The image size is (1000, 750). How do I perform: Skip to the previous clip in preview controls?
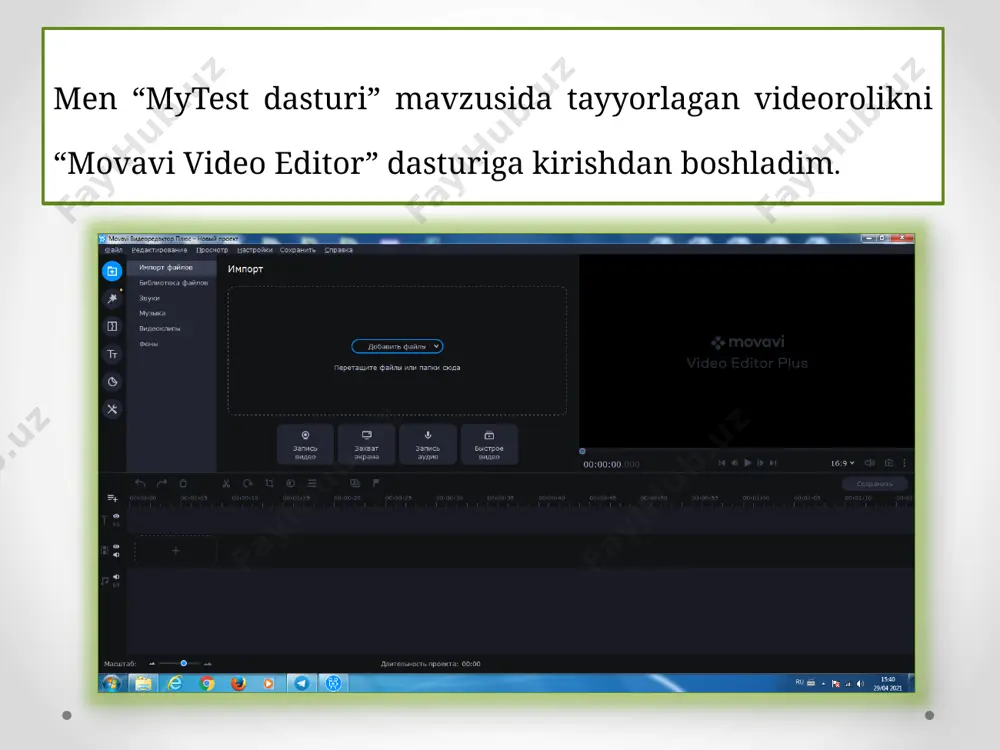click(721, 463)
